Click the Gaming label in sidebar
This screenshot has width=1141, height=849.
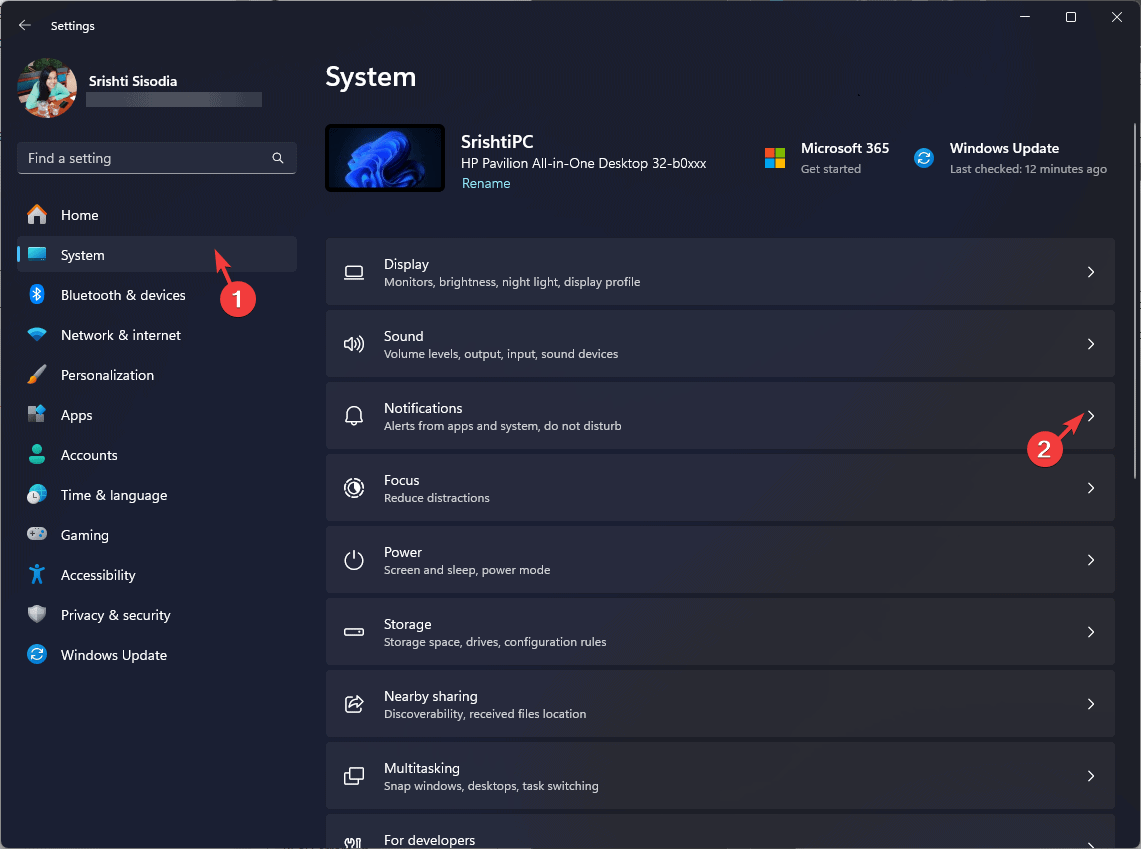[x=84, y=535]
